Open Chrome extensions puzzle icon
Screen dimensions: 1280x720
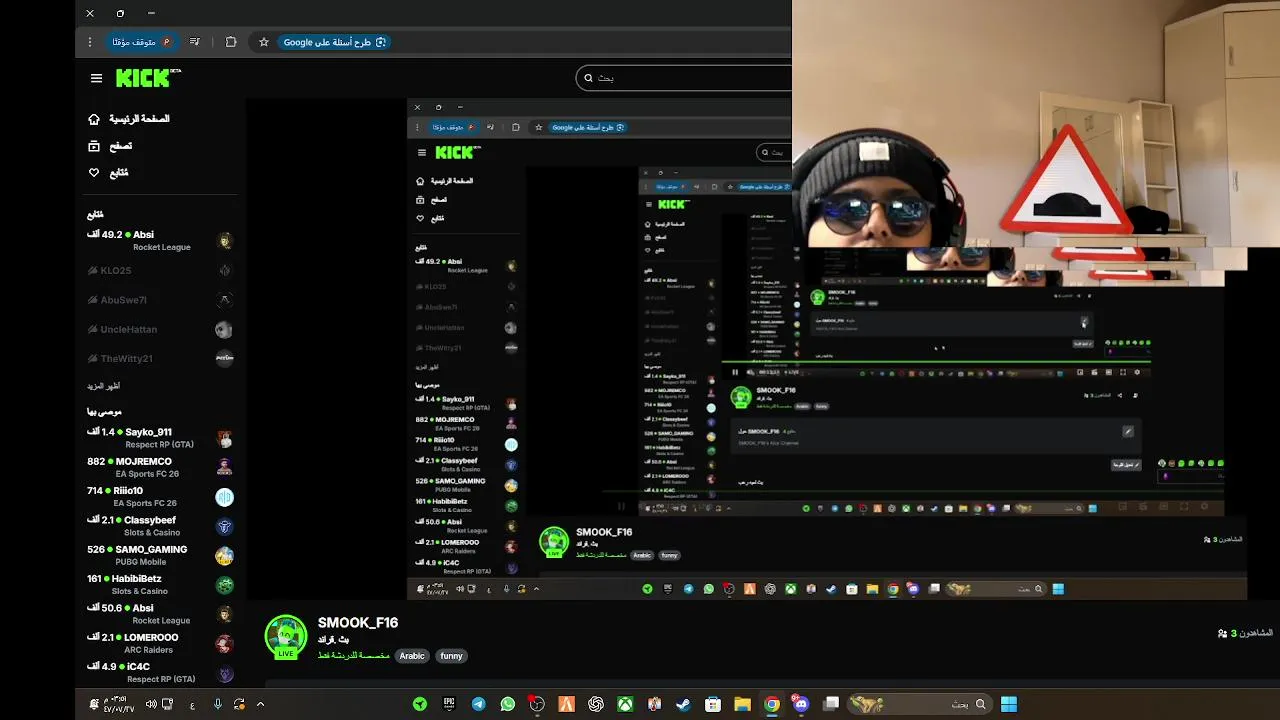231,42
